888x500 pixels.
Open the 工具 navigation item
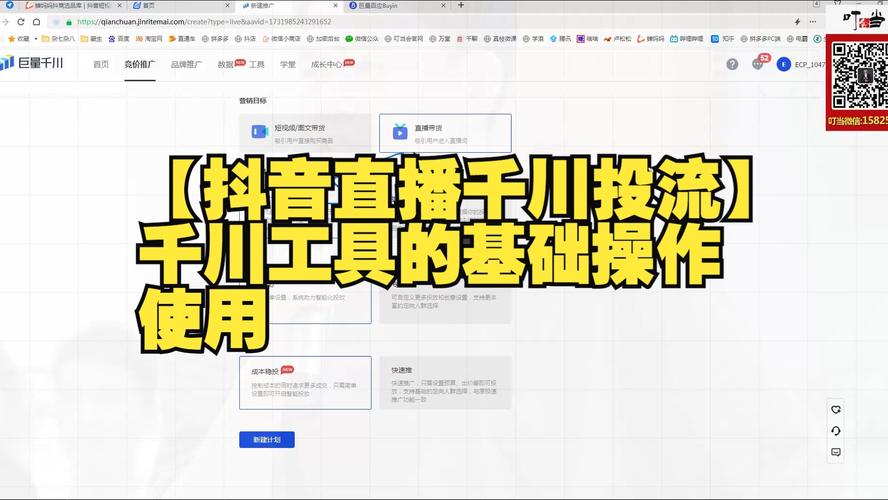[257, 64]
